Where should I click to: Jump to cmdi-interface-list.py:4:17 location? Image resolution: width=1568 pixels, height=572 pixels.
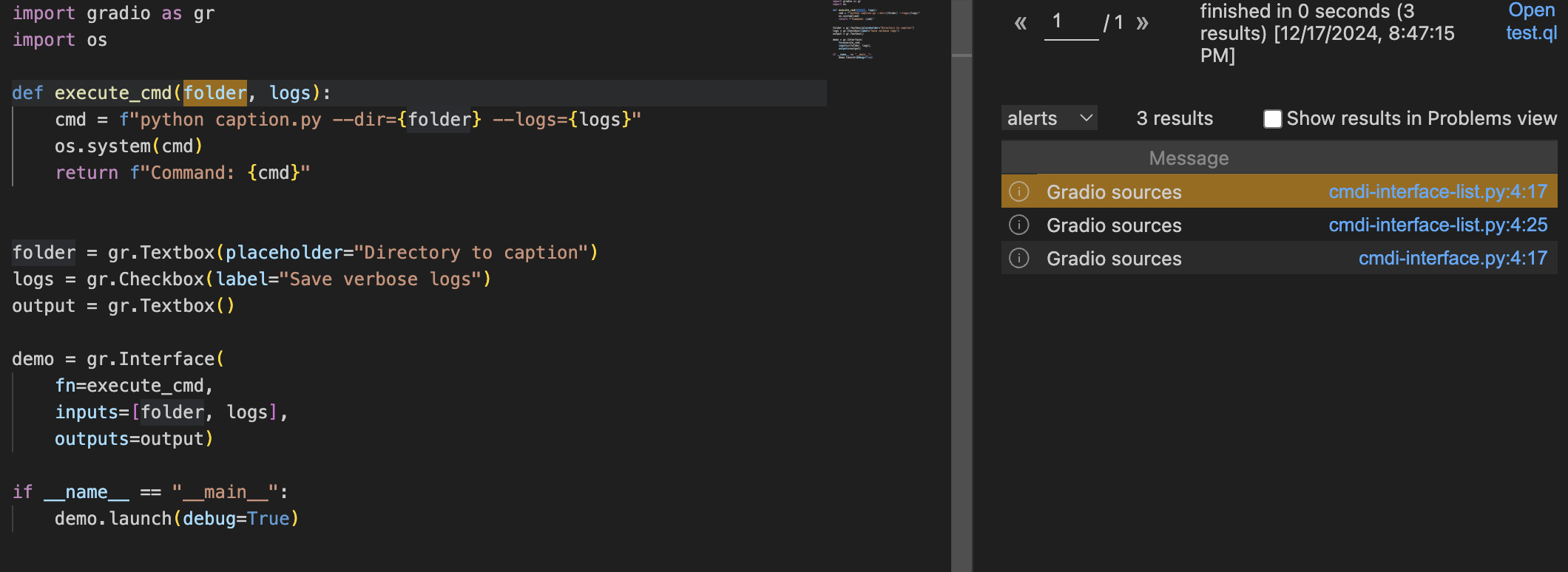click(1437, 191)
